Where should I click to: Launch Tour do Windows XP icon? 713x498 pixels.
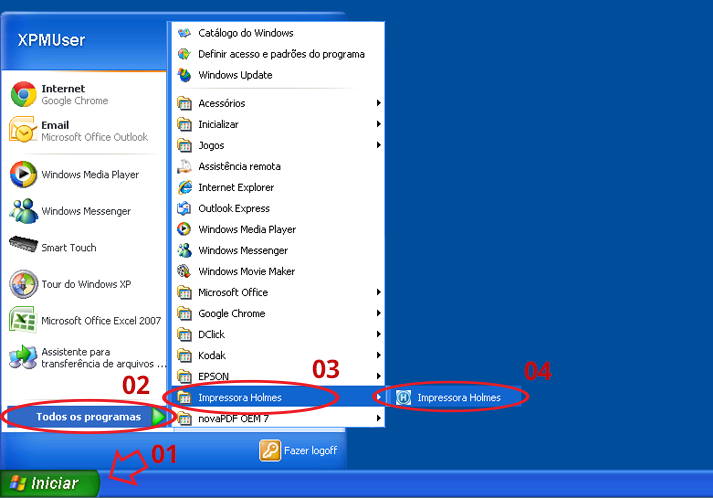tap(23, 284)
